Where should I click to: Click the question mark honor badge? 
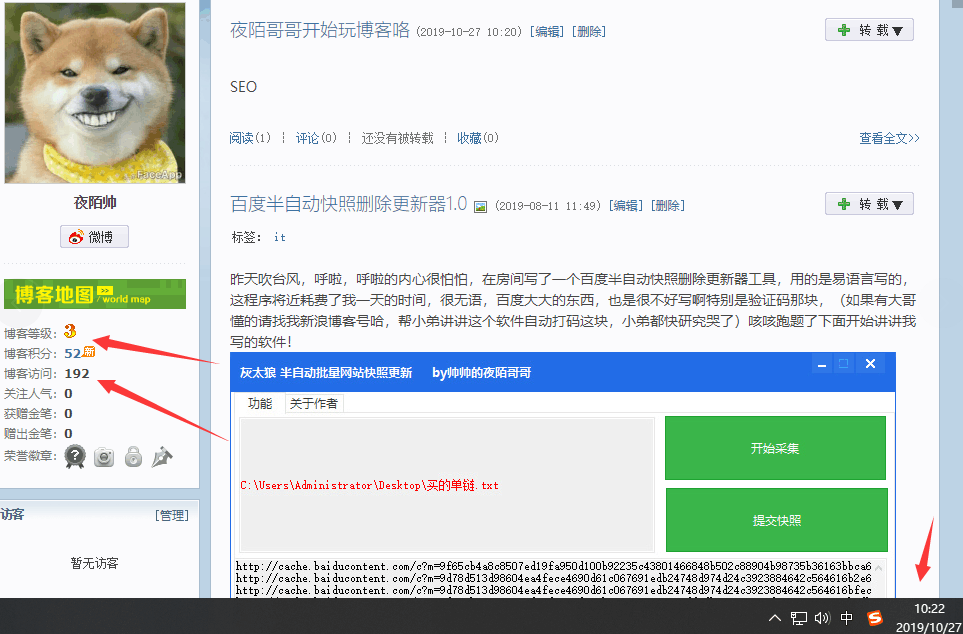point(75,457)
